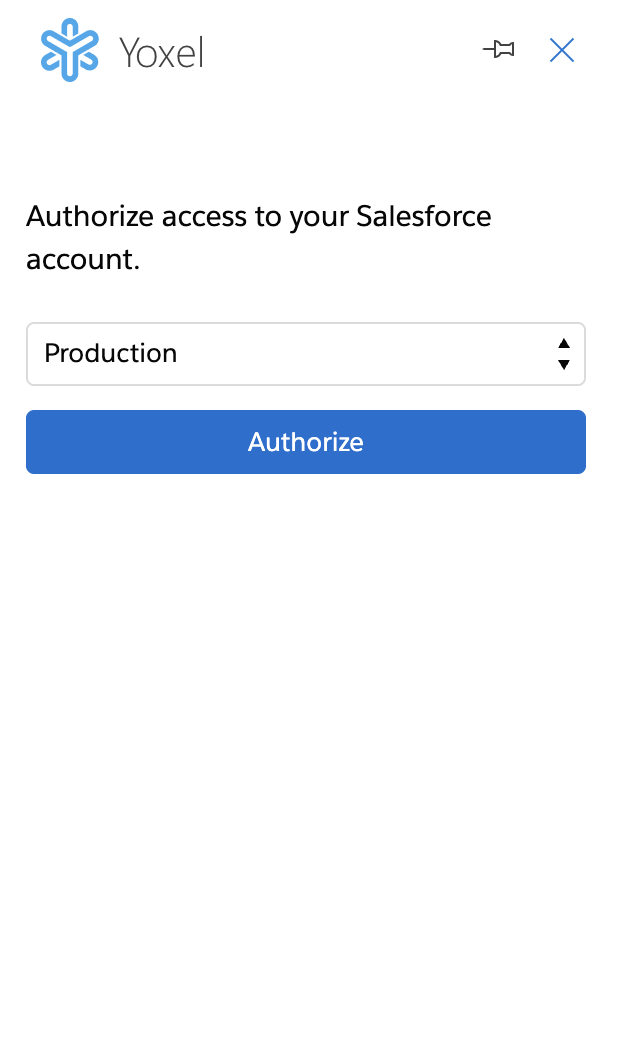The height and width of the screenshot is (1042, 618).
Task: Click the blue snowflake-shaped Yoxel emblem
Action: pyautogui.click(x=70, y=50)
